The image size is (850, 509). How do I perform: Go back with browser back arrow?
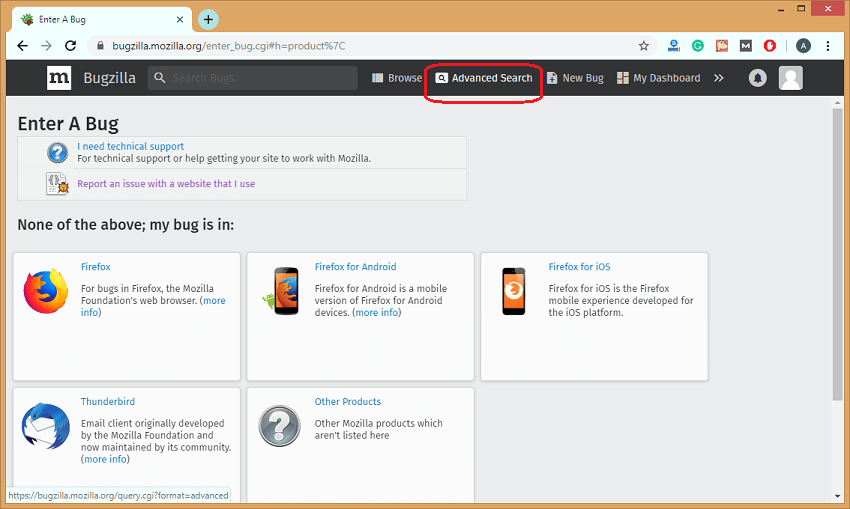point(22,46)
